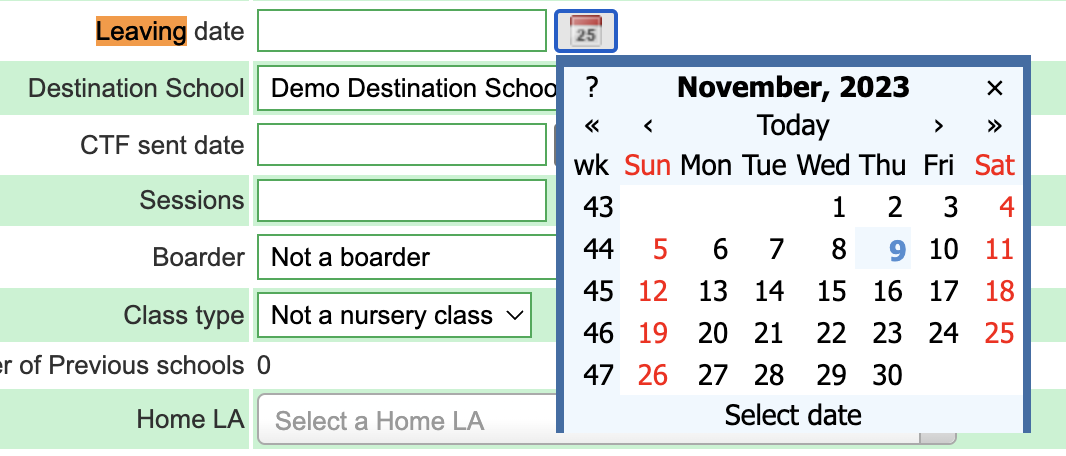Jump to next year with double-right arrow
This screenshot has height=456, width=1066.
click(x=994, y=126)
